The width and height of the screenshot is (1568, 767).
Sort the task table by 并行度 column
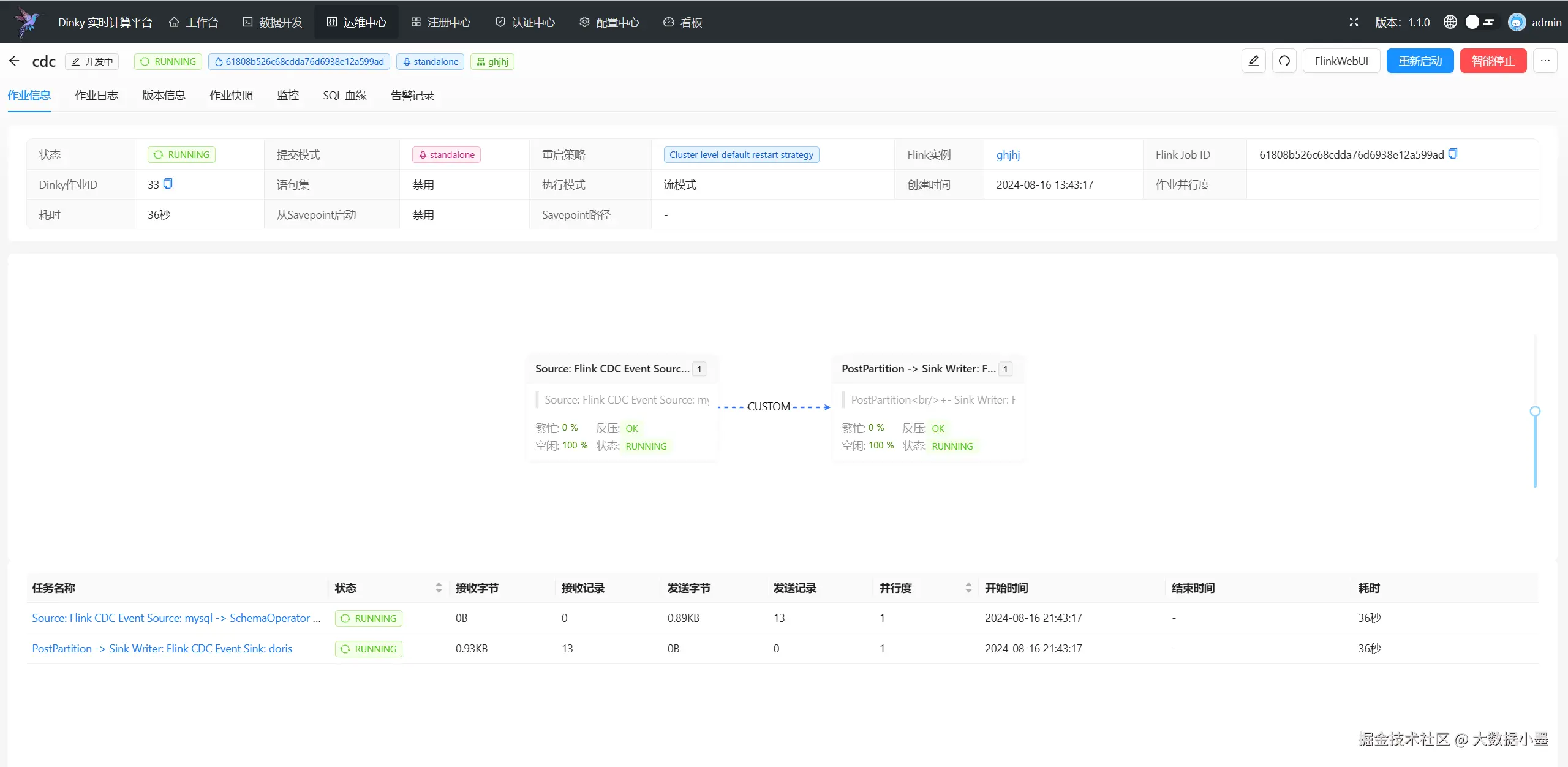click(x=968, y=588)
